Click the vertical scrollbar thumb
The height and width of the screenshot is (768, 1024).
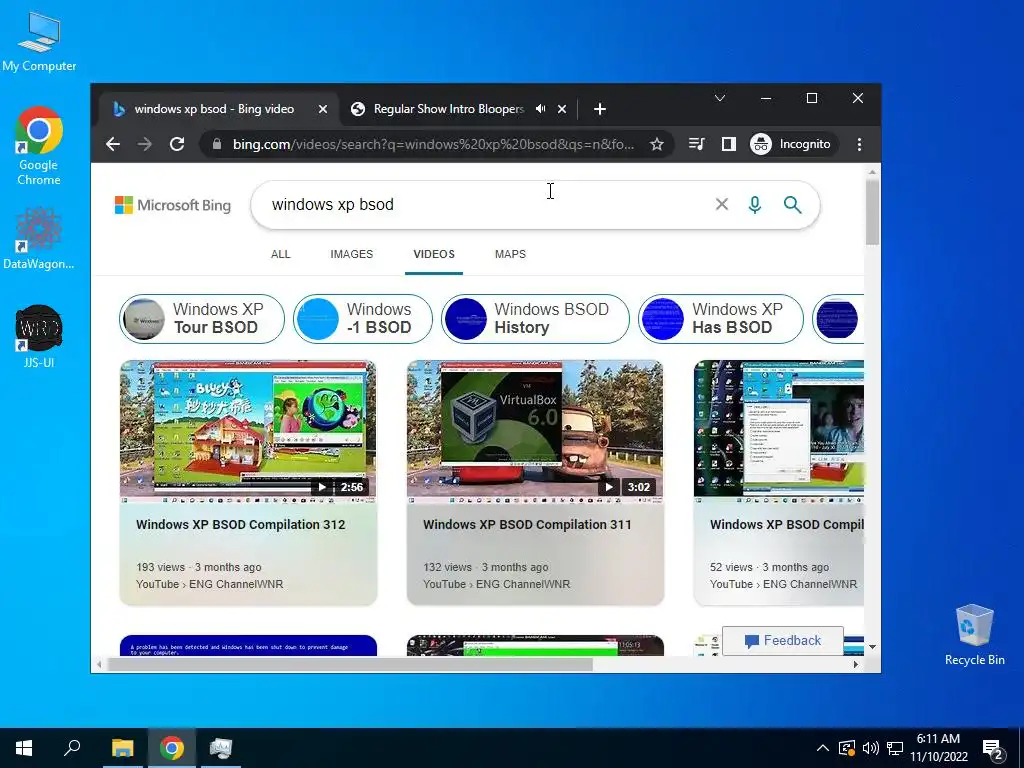click(872, 212)
